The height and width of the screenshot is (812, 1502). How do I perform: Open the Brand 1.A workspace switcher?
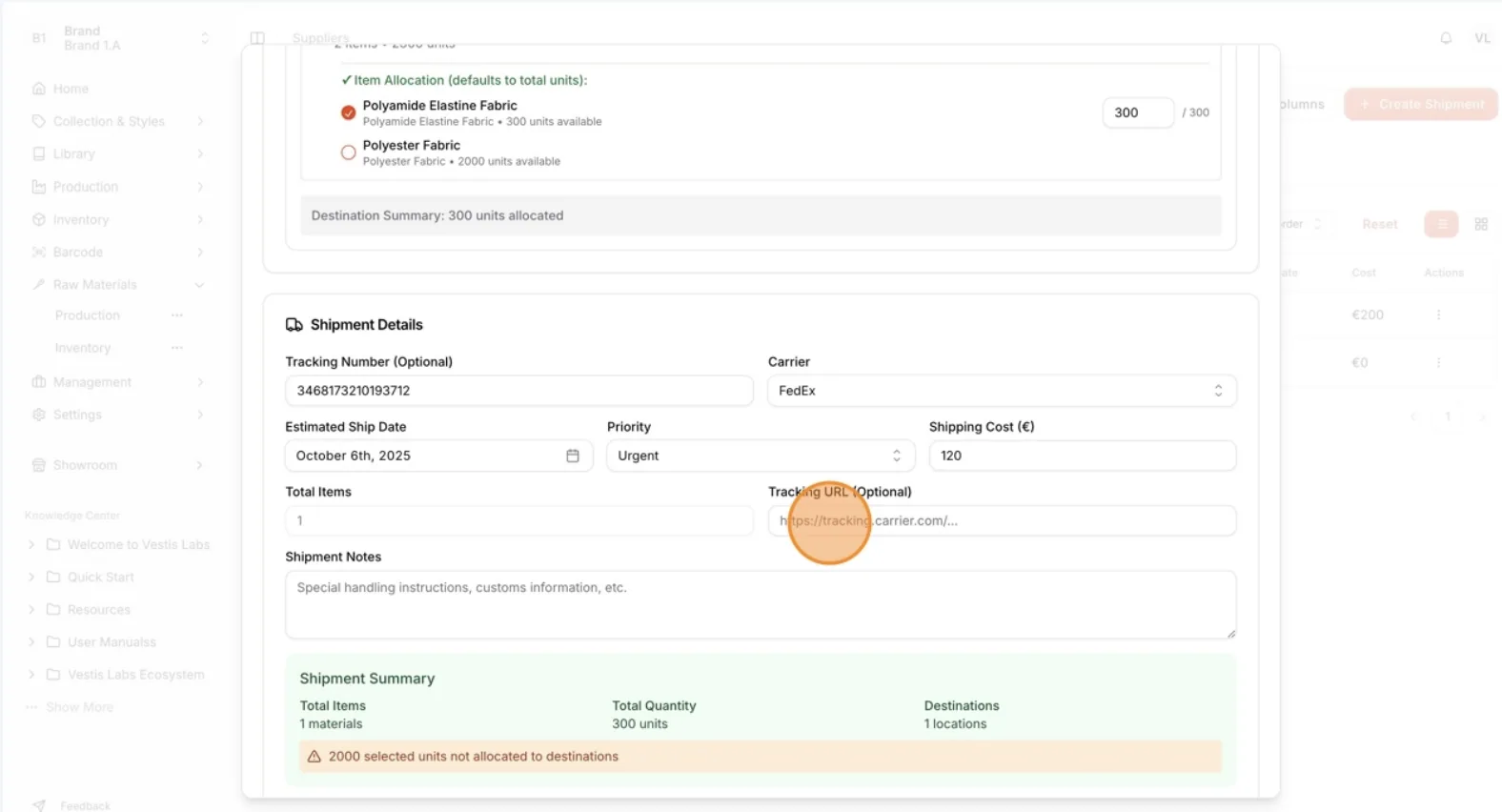(x=120, y=38)
